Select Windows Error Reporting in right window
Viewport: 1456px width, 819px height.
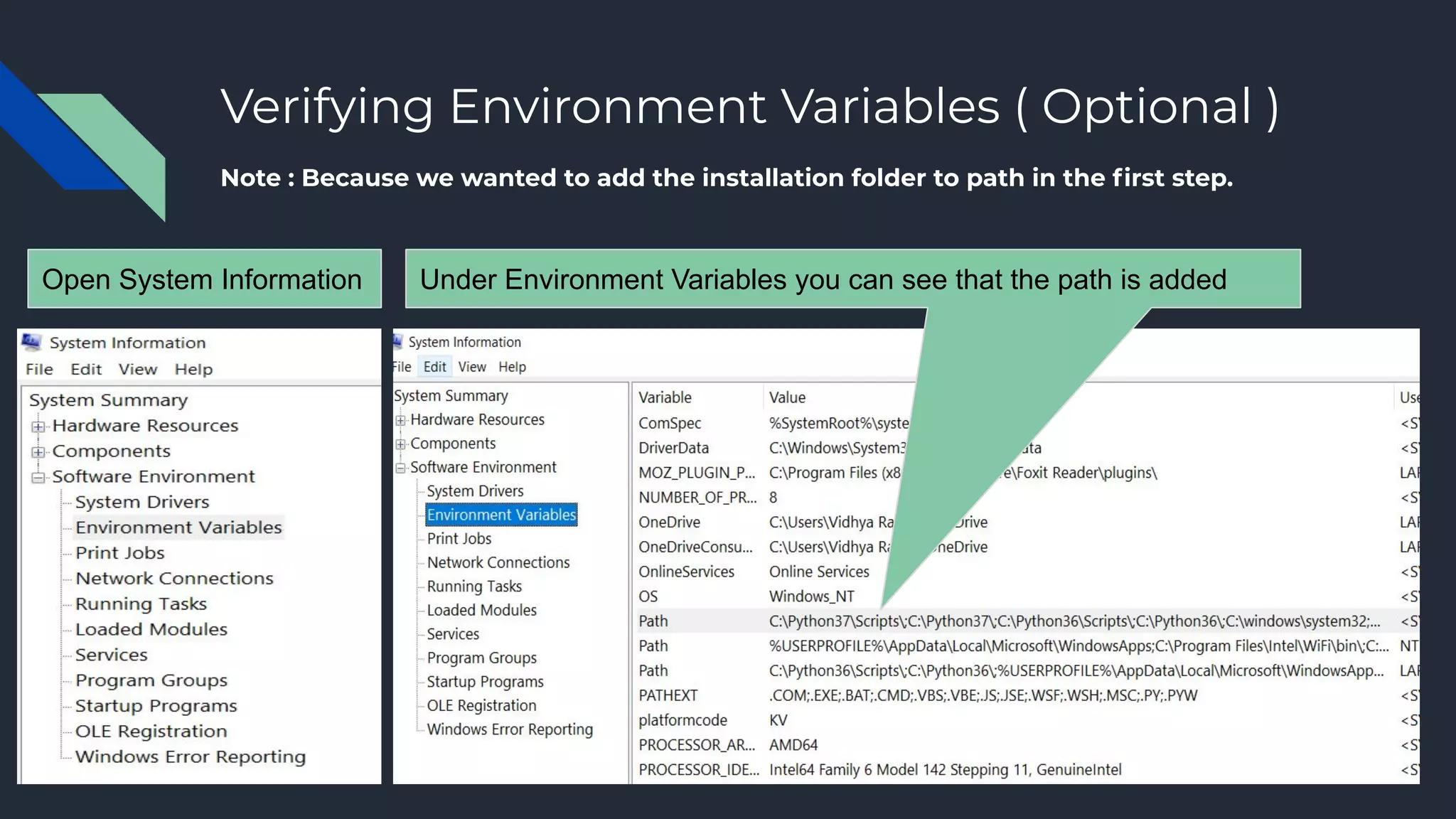point(510,729)
